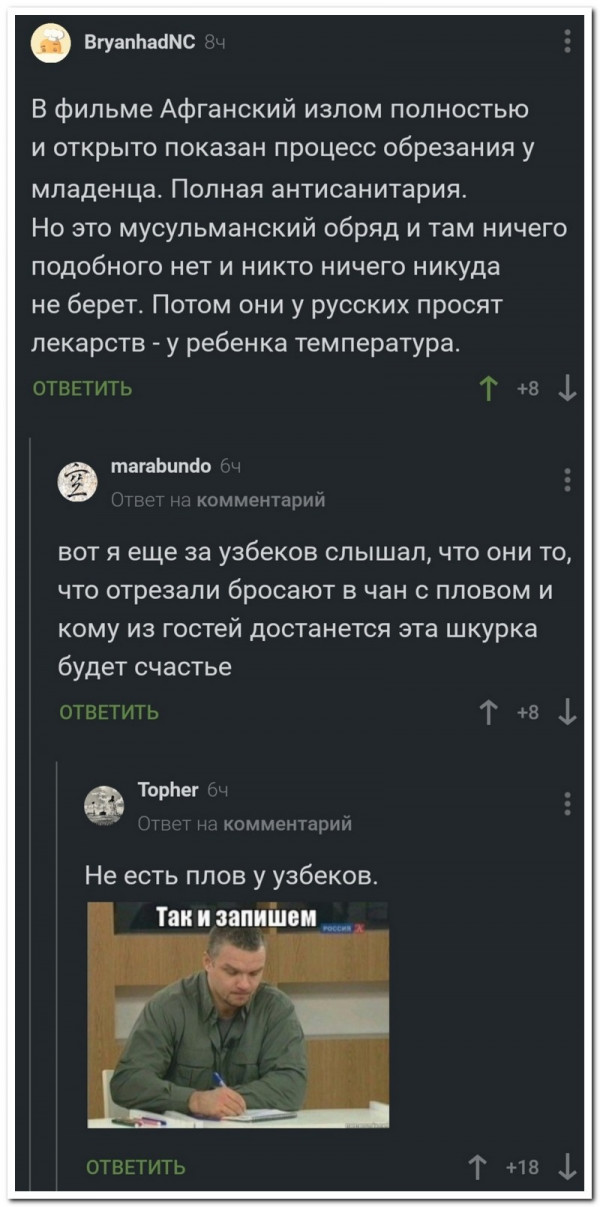Downvote BryanhadNC's comment
Screen dimensions: 600x1207
coord(567,389)
